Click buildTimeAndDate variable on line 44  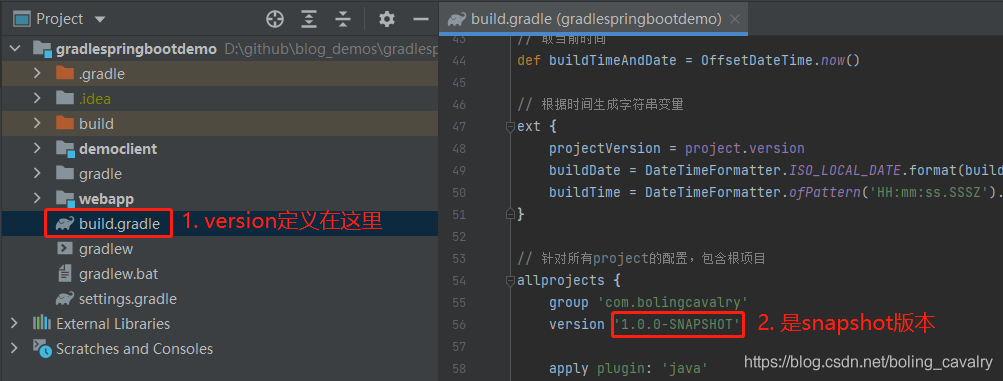pos(613,61)
